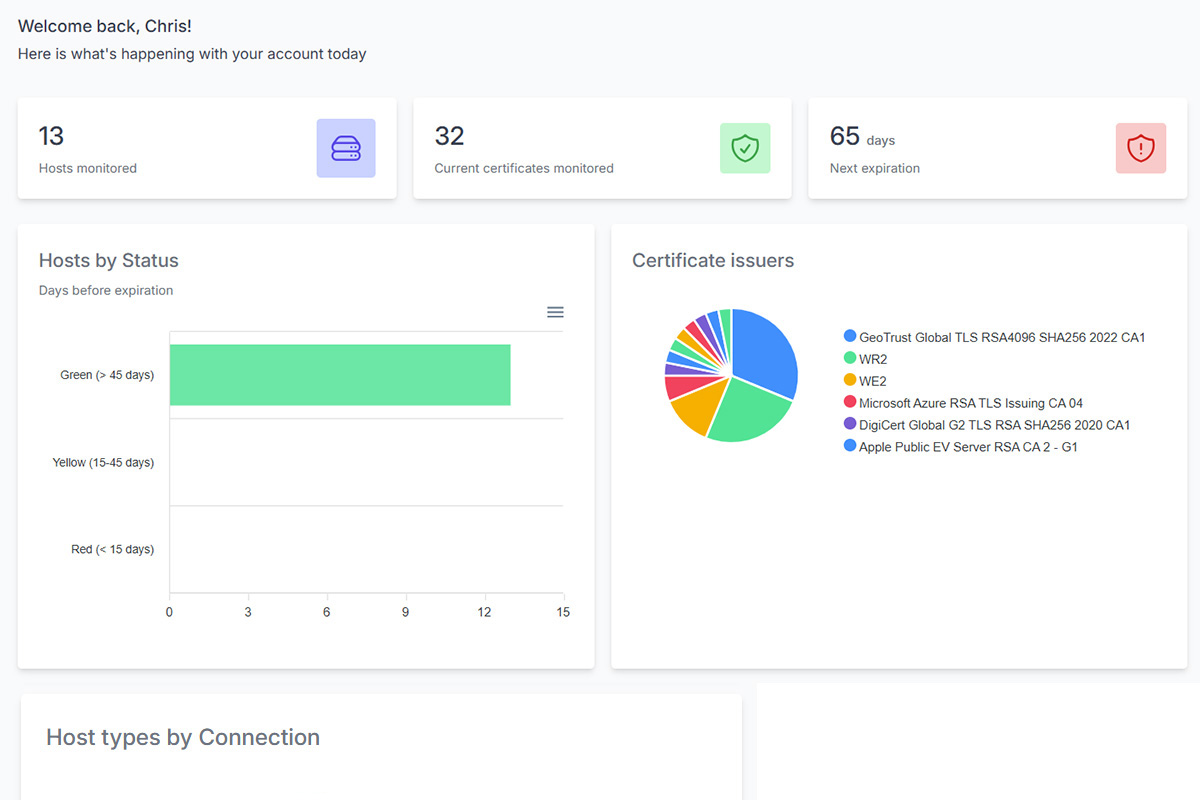Click the Red (< 15 days) axis label
Image resolution: width=1200 pixels, height=800 pixels.
click(112, 549)
